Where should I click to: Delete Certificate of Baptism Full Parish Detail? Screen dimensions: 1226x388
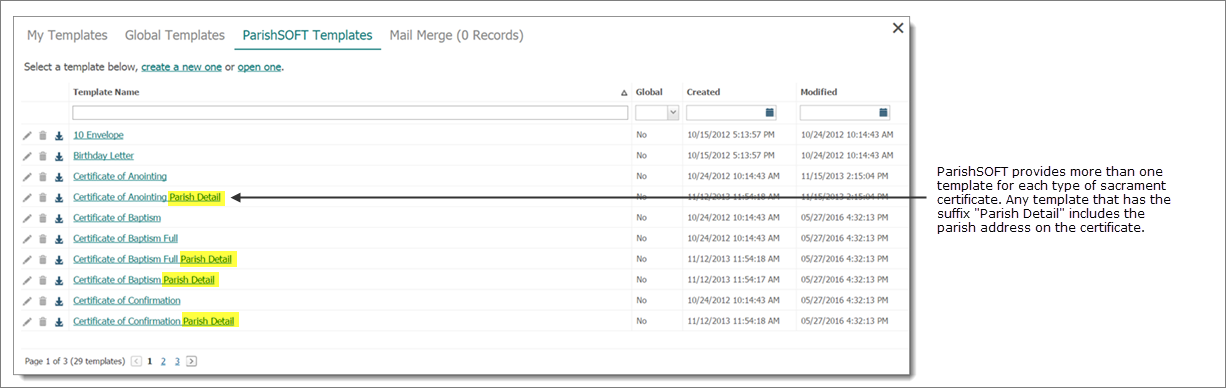point(42,259)
